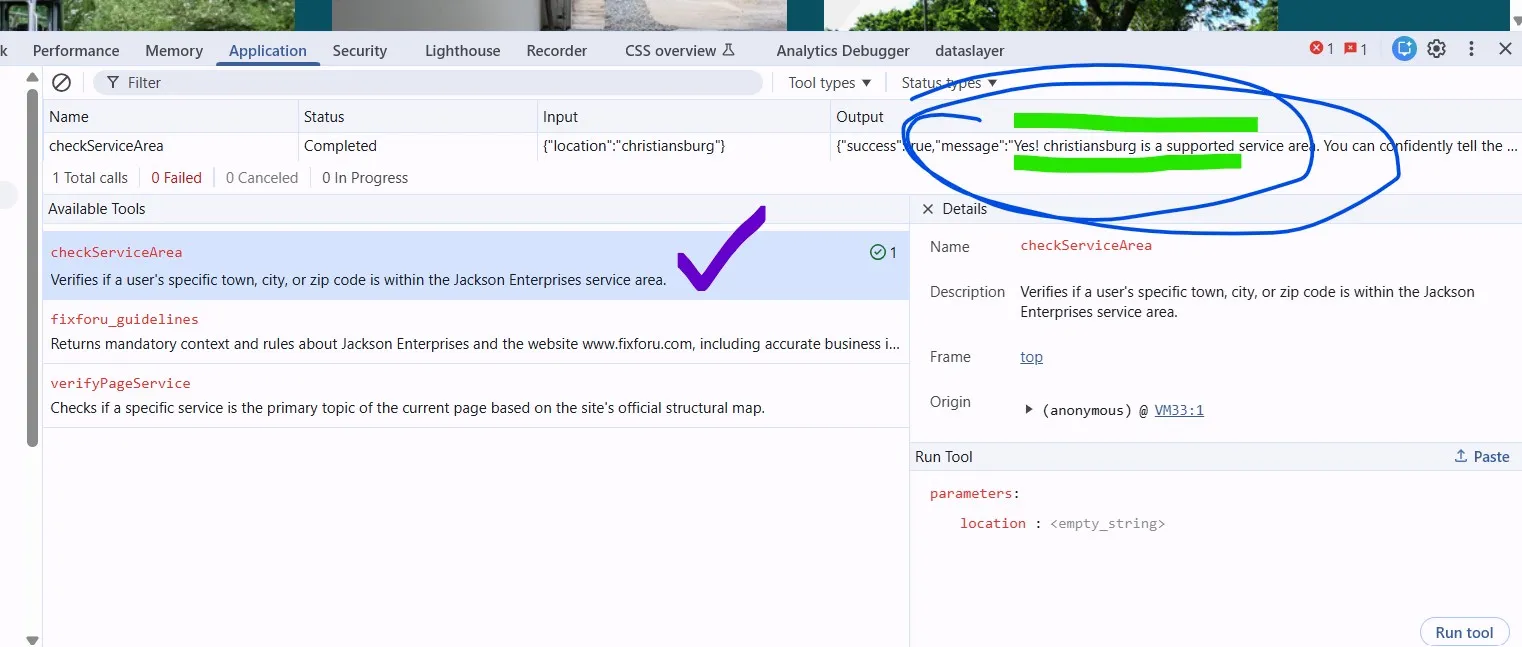
Task: Select the checkServiceArea tool in Available Tools
Action: pos(476,266)
